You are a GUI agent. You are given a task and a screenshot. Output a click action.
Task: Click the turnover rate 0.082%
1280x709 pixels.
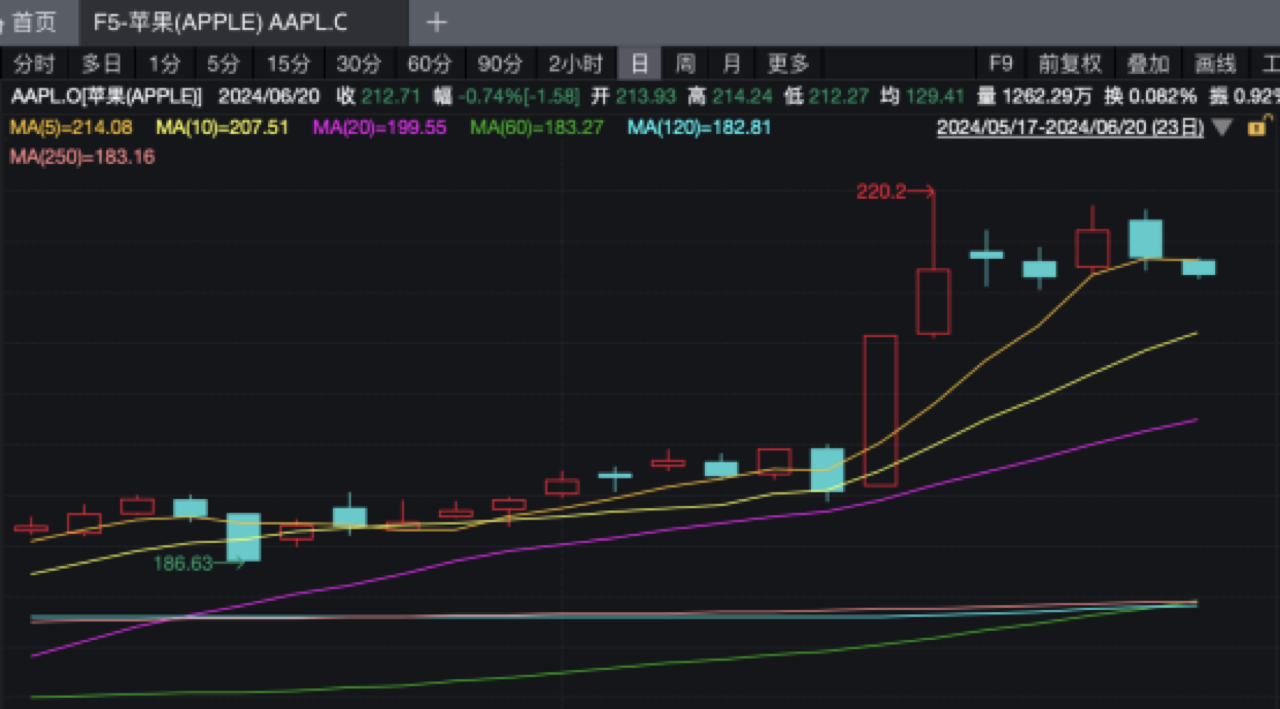1162,97
